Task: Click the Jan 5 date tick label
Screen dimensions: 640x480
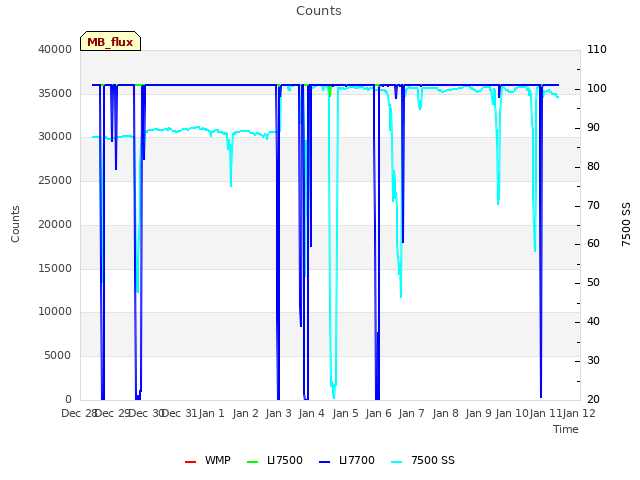Action: pyautogui.click(x=345, y=413)
